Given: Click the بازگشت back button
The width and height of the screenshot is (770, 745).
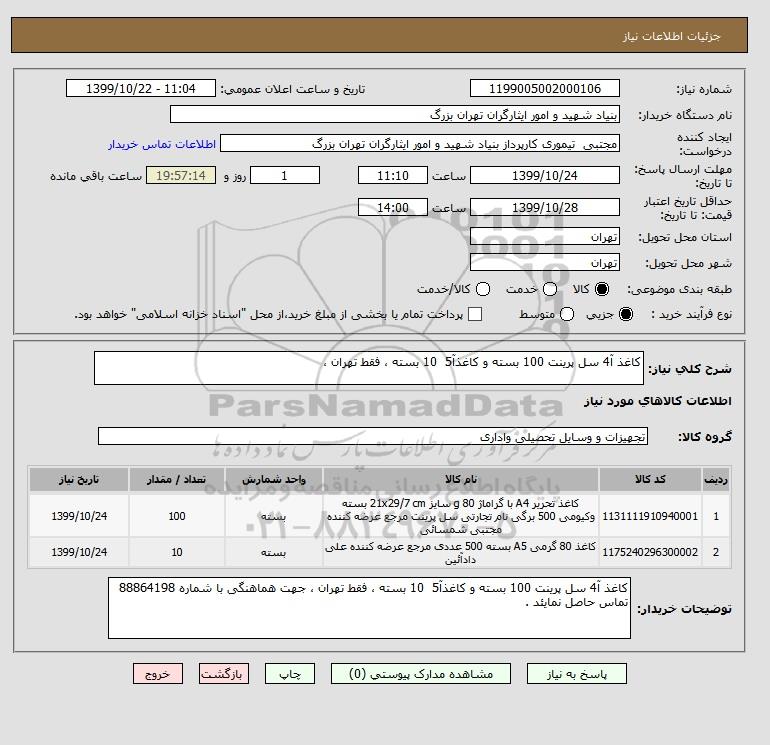Looking at the screenshot, I should tap(224, 674).
